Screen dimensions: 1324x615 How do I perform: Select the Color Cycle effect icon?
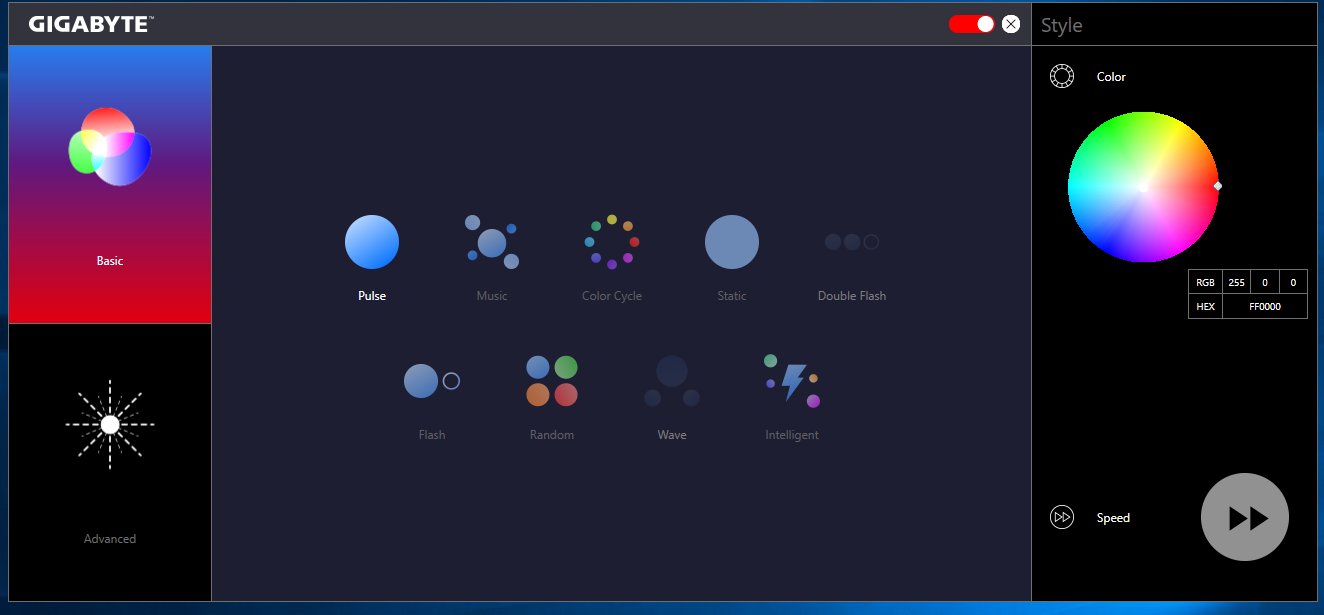tap(612, 242)
